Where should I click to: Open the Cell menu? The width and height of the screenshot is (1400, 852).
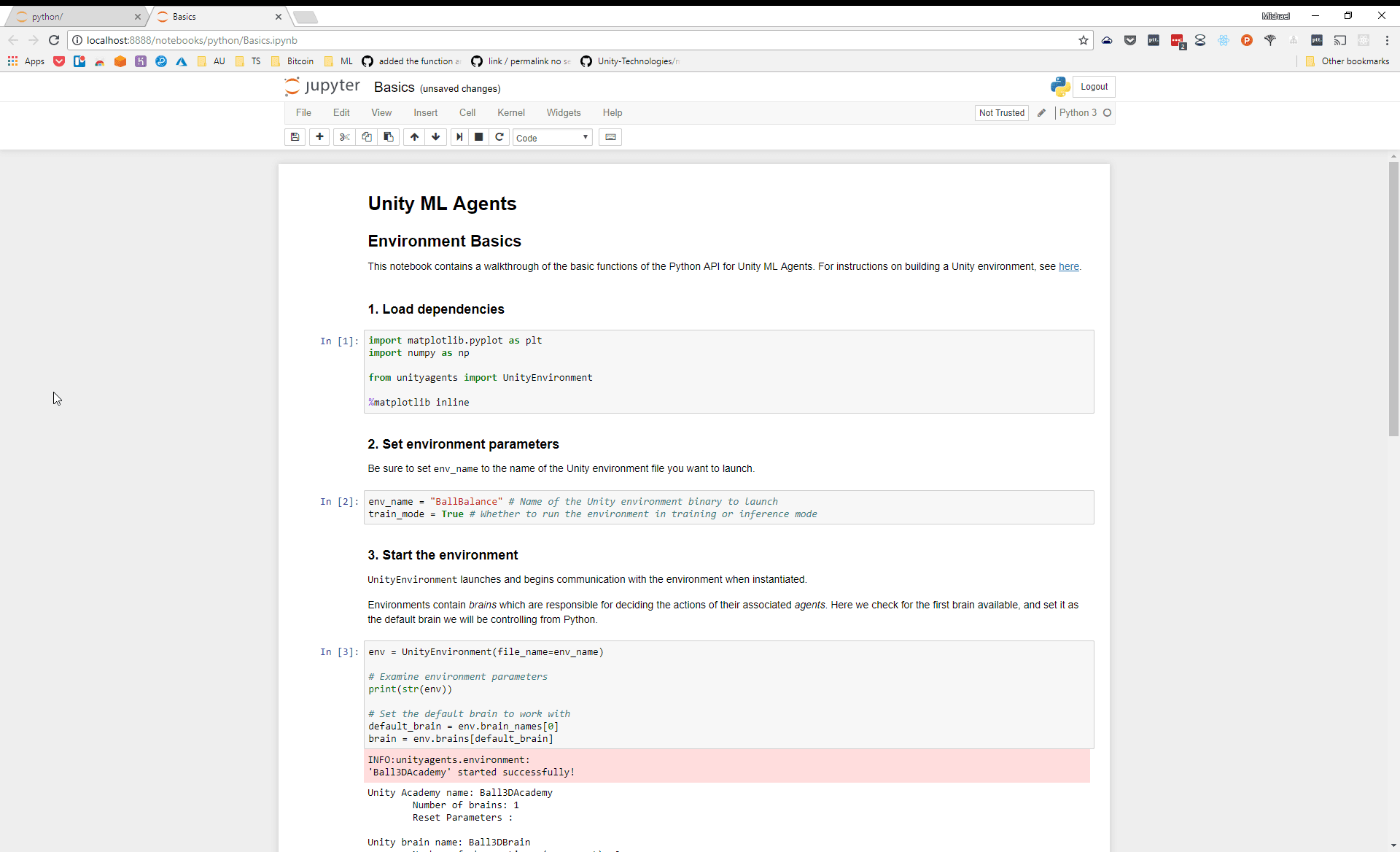467,113
